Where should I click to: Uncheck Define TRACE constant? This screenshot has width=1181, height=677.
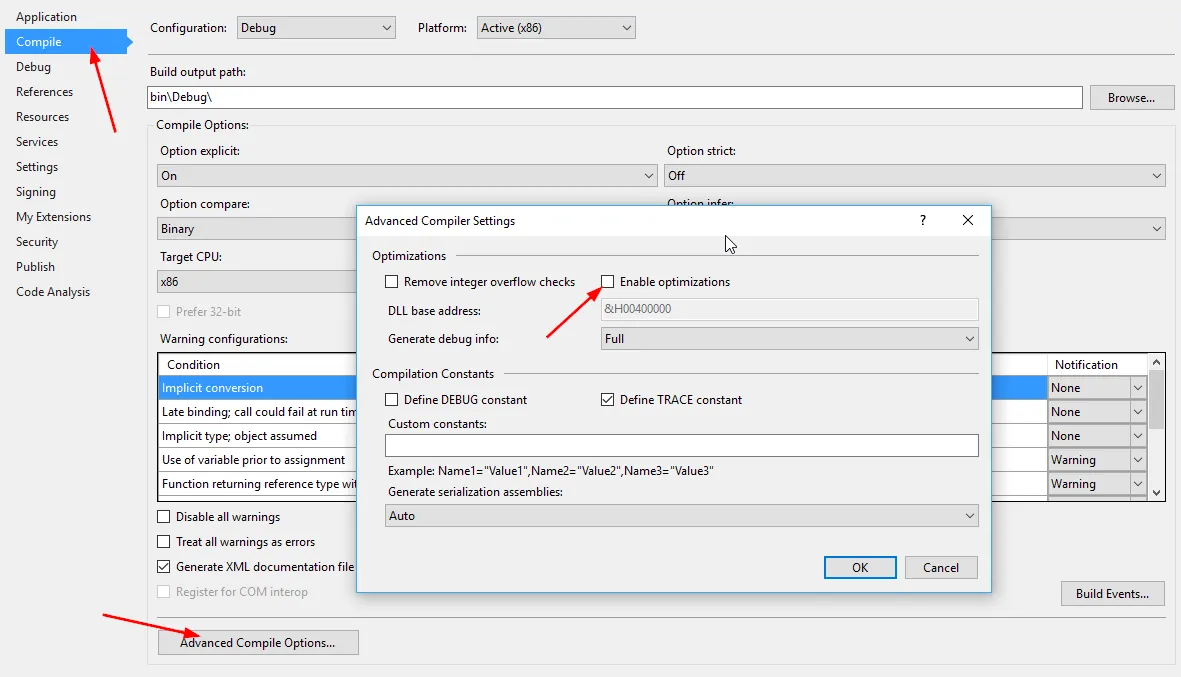608,400
